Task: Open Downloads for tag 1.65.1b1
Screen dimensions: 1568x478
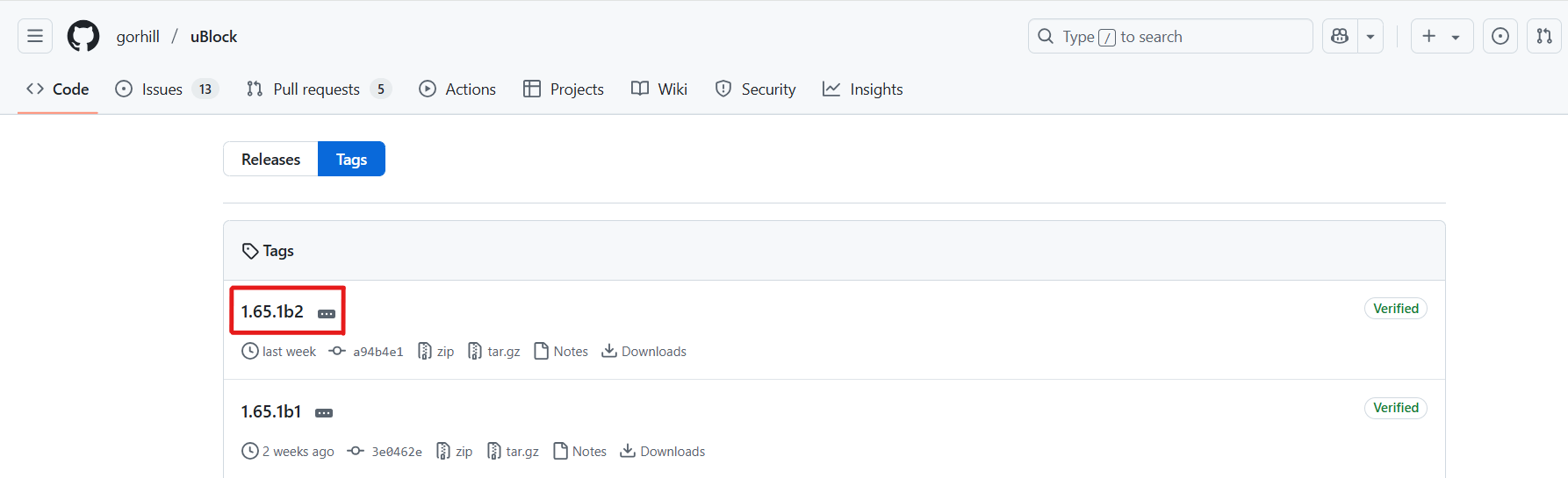Action: point(663,451)
